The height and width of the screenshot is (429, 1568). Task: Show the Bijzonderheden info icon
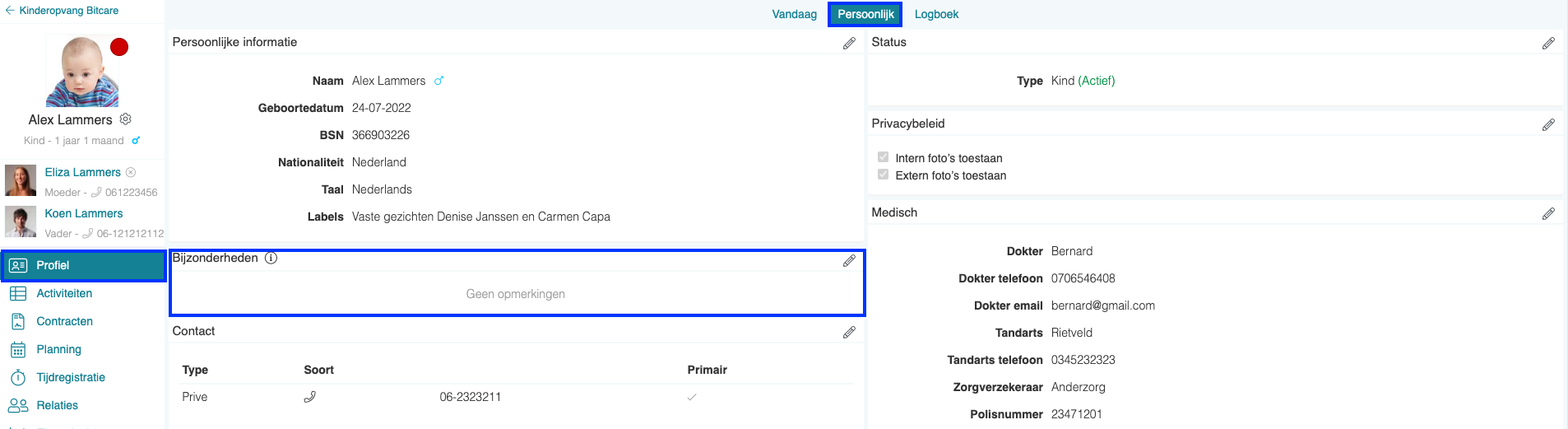271,258
